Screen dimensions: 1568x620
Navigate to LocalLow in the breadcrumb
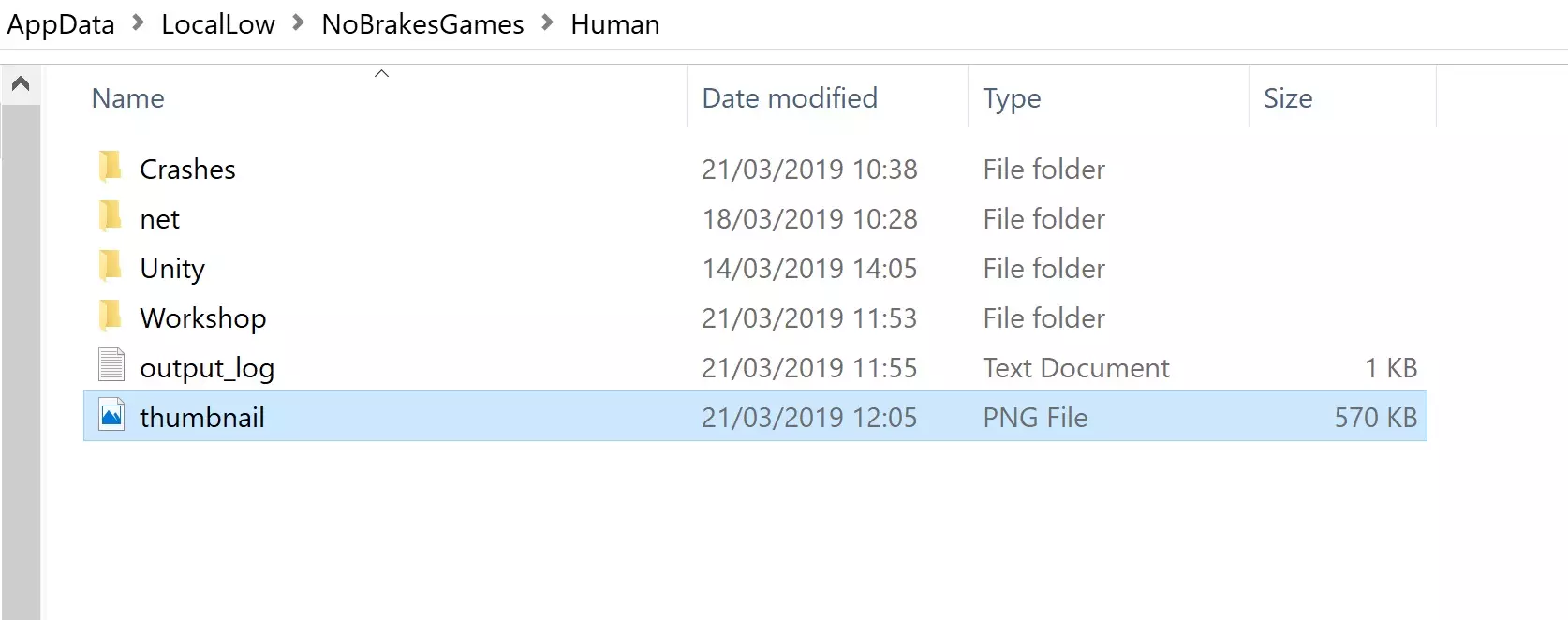coord(218,24)
